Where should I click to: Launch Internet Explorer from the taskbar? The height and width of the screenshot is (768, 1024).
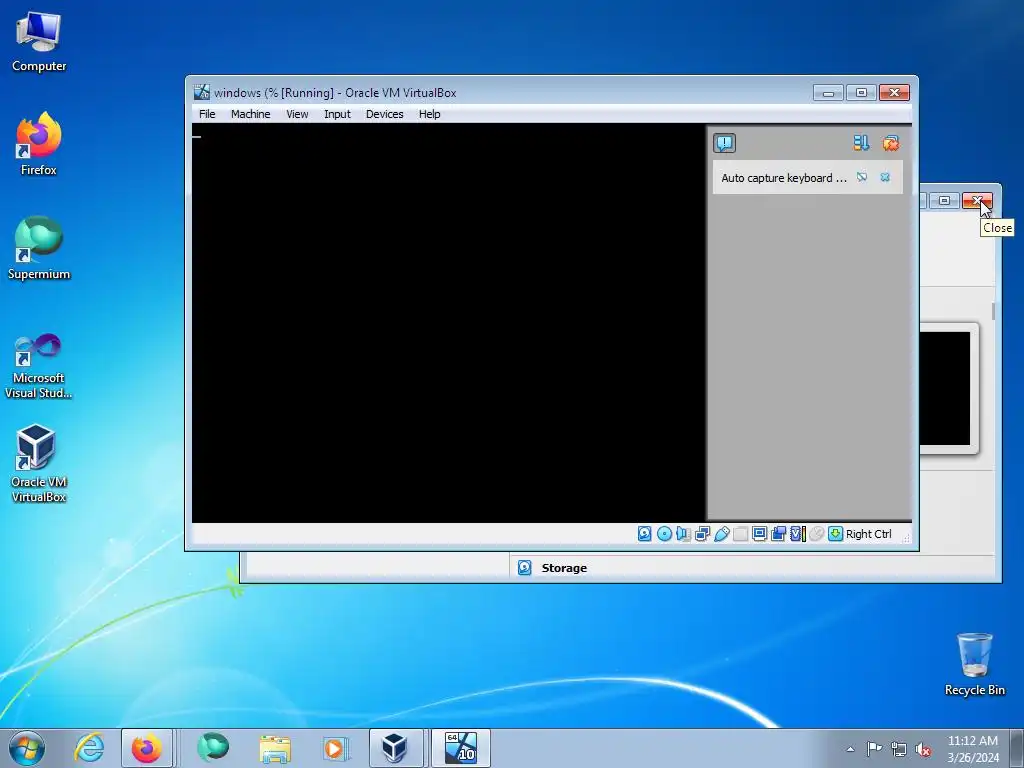[x=89, y=748]
